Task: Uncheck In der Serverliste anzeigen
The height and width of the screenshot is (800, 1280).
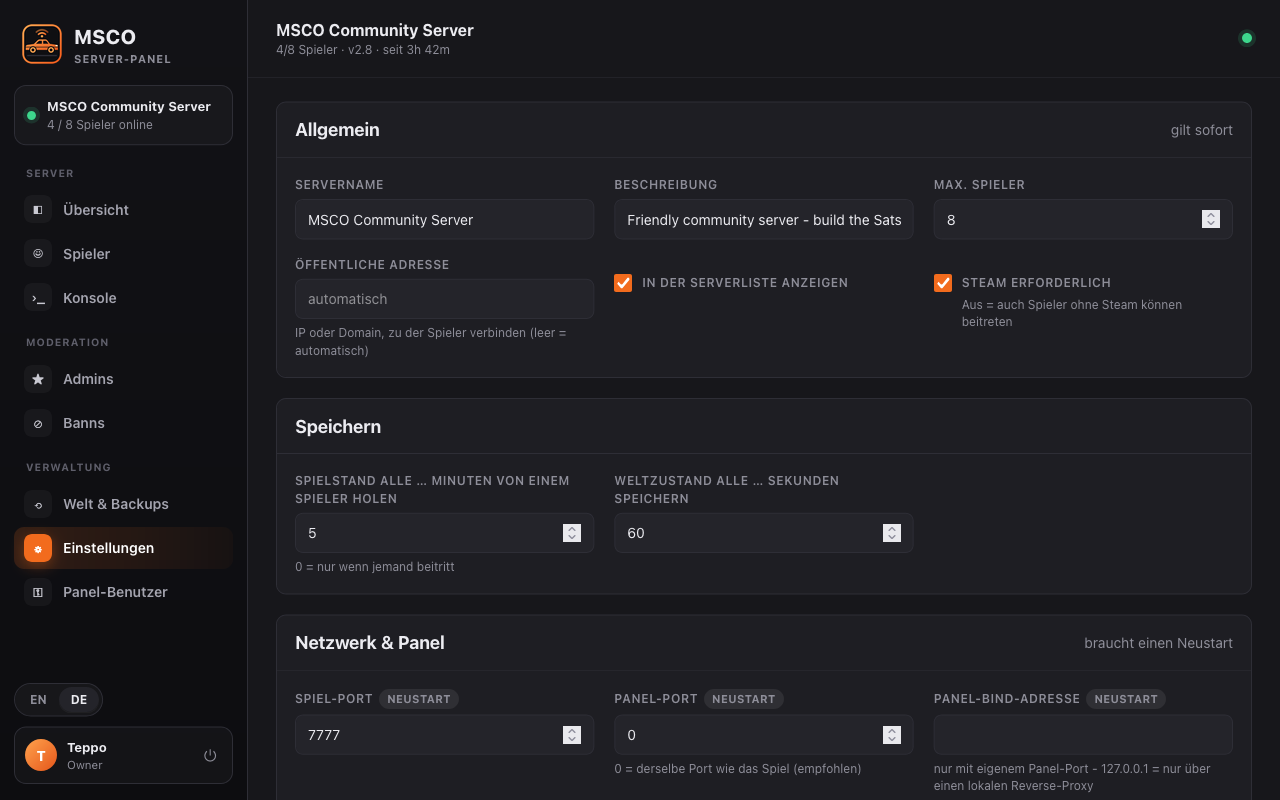Action: point(623,283)
